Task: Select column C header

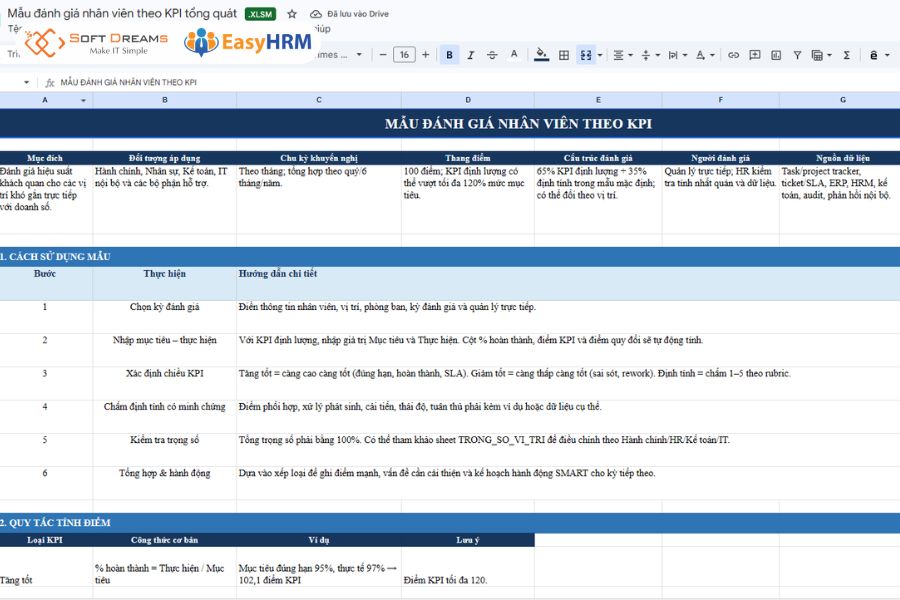Action: click(319, 100)
